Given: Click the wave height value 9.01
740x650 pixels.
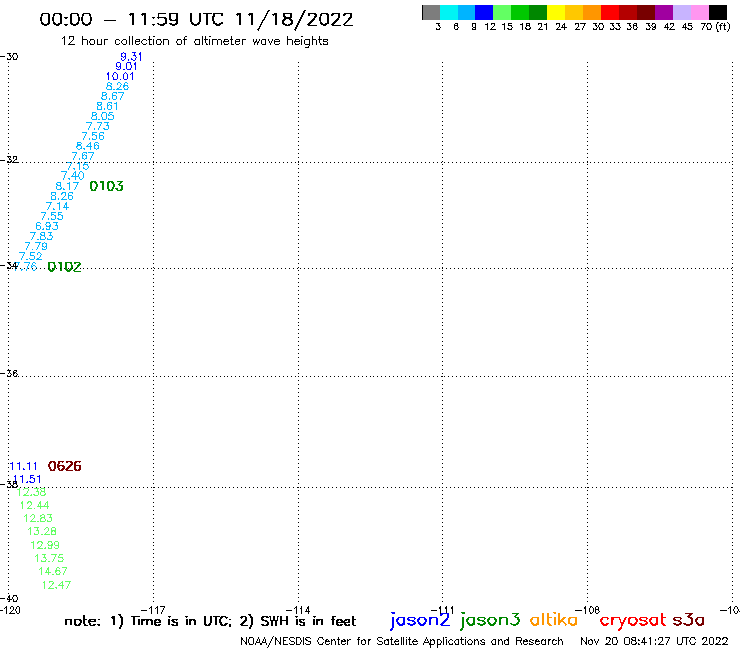Looking at the screenshot, I should pyautogui.click(x=126, y=67).
